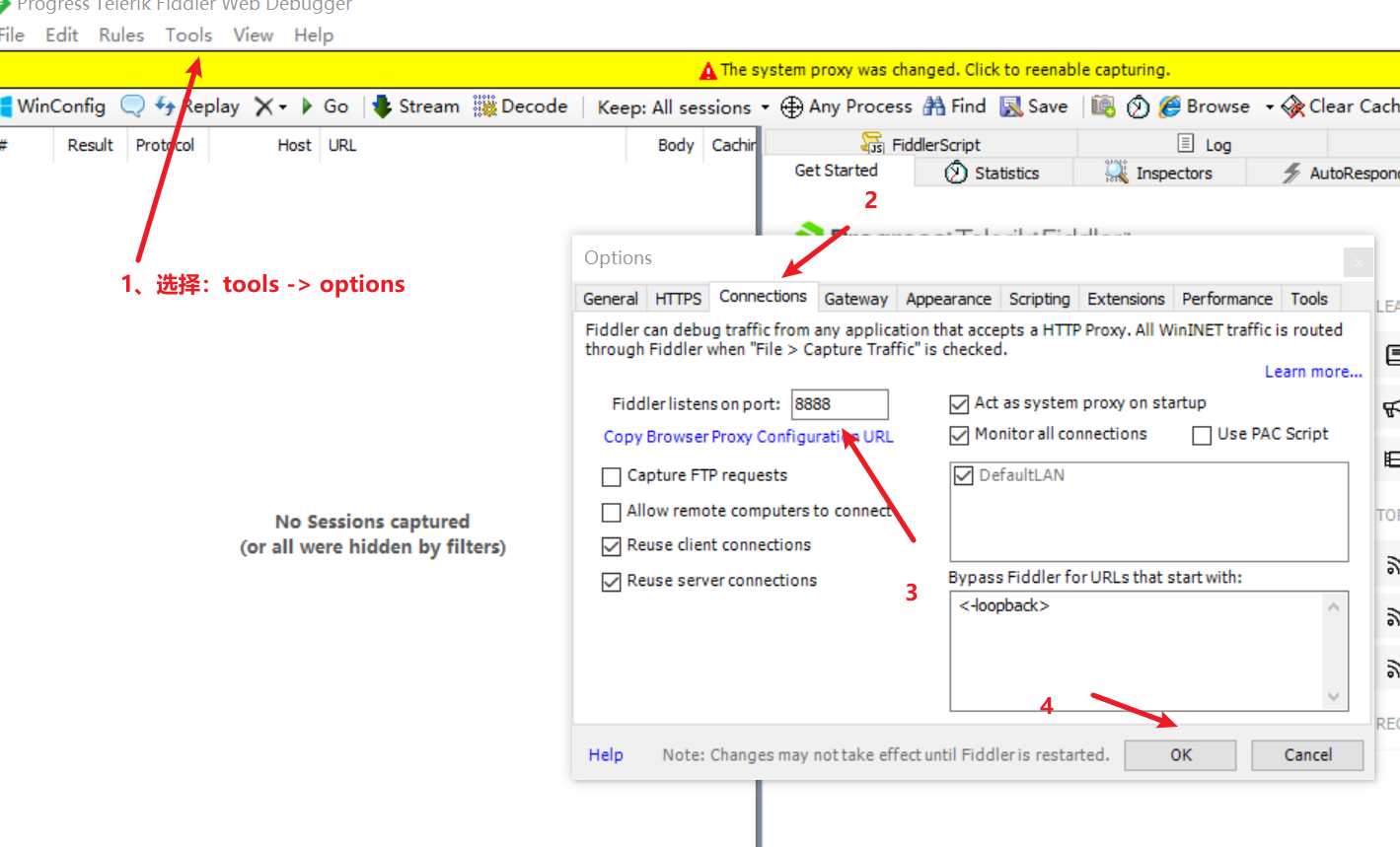The image size is (1400, 847).
Task: Click the Stream download arrow icon
Action: point(383,106)
